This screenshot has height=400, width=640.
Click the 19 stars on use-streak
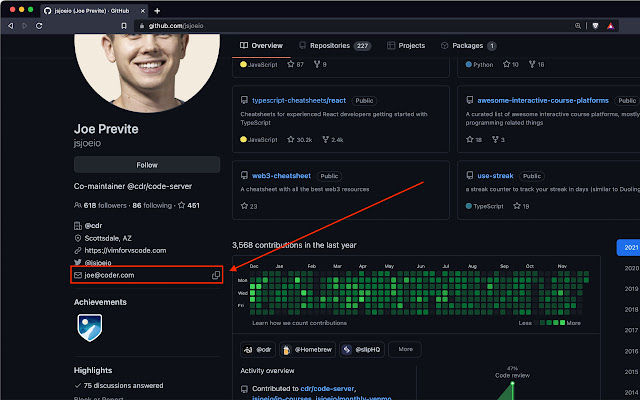click(x=521, y=206)
